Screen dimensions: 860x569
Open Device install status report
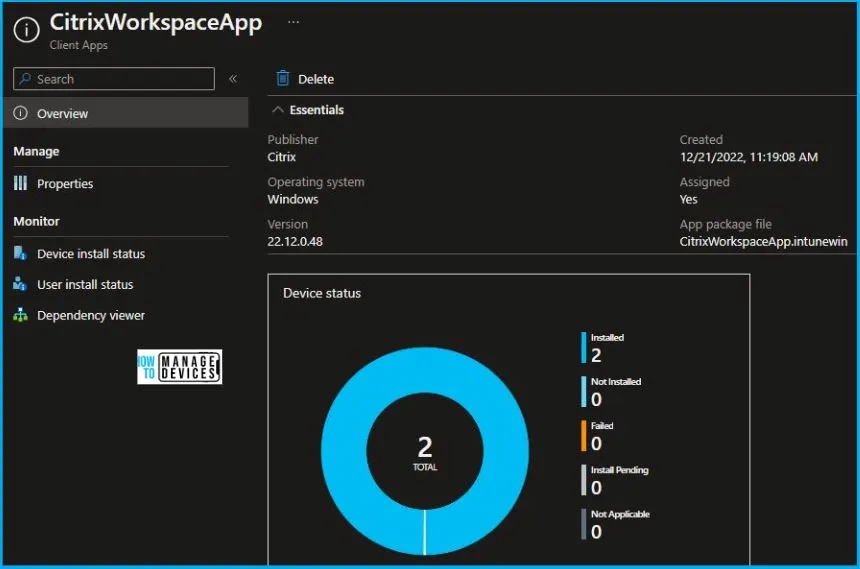[91, 254]
